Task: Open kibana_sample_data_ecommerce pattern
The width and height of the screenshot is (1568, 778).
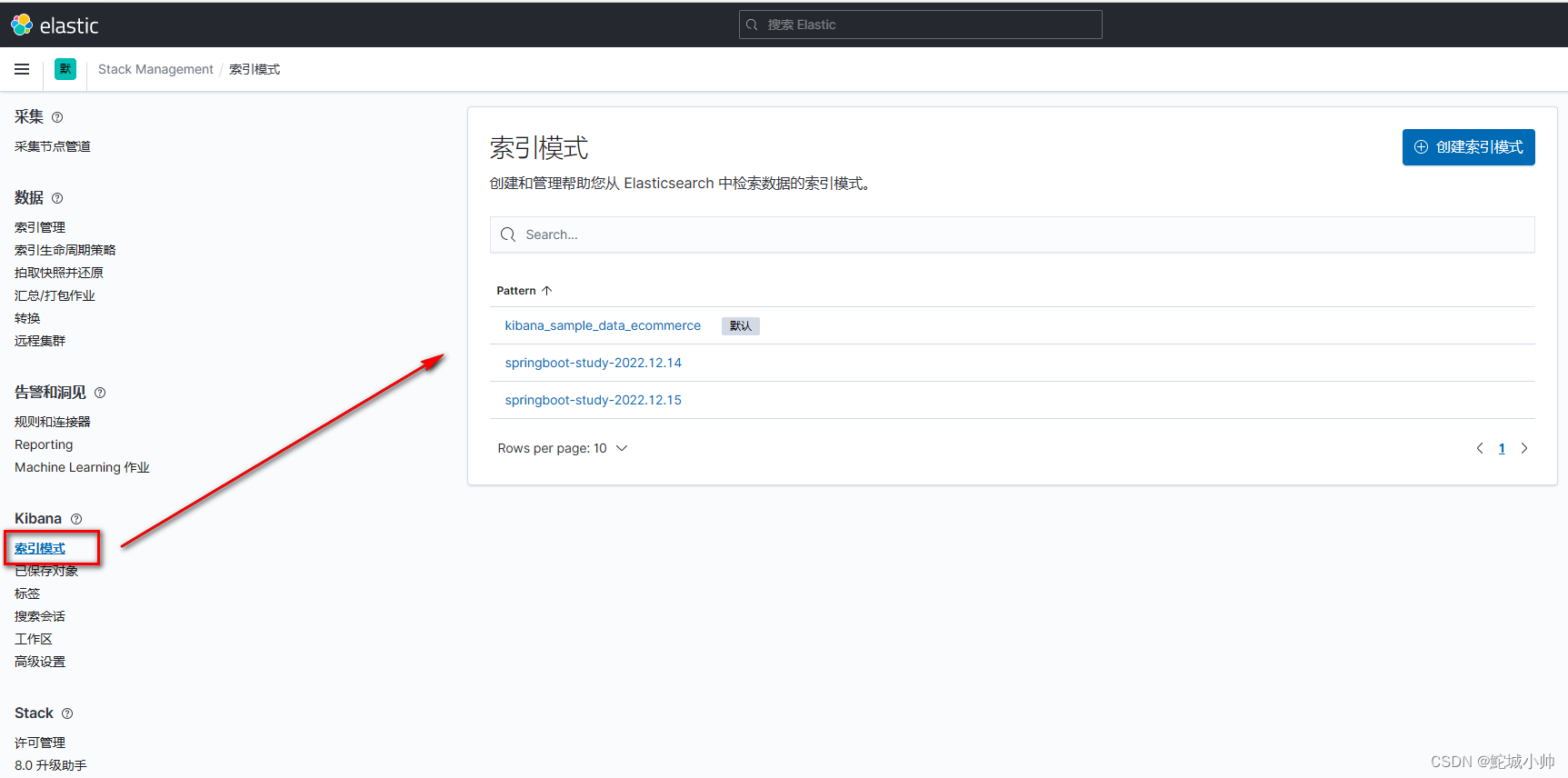Action: pos(603,325)
